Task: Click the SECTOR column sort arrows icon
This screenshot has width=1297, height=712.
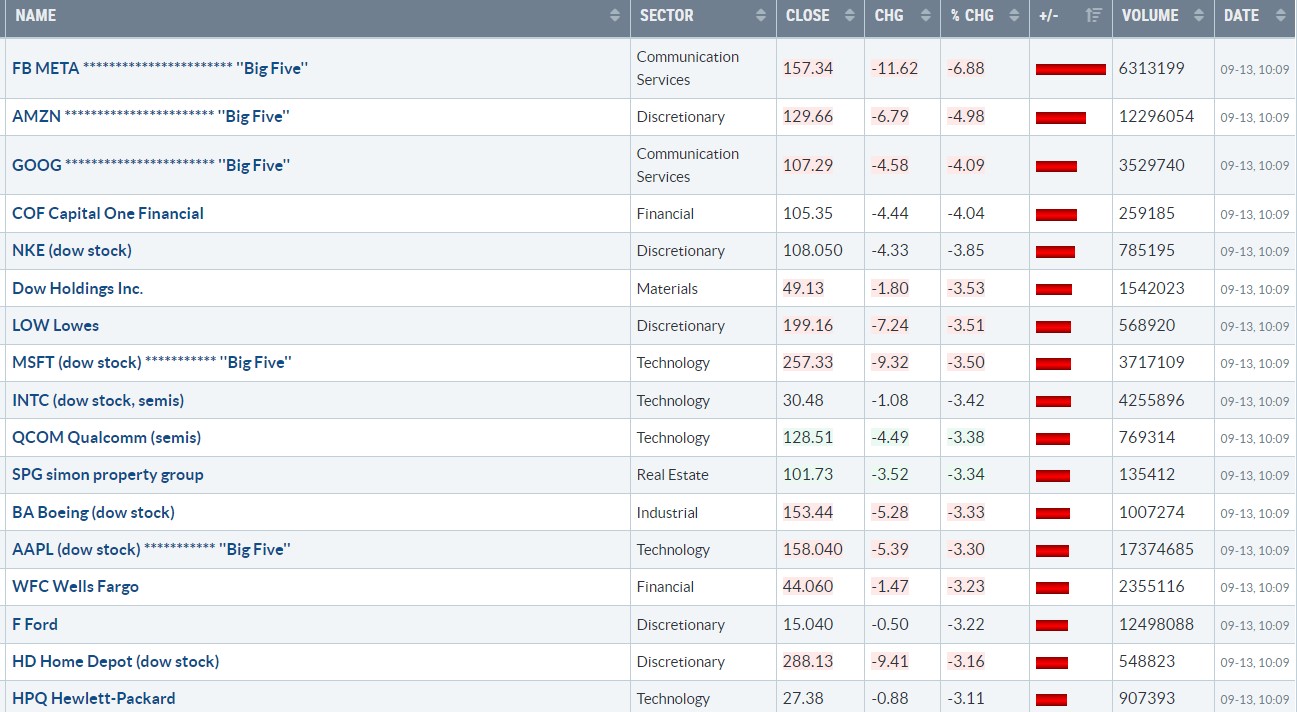Action: pyautogui.click(x=761, y=16)
